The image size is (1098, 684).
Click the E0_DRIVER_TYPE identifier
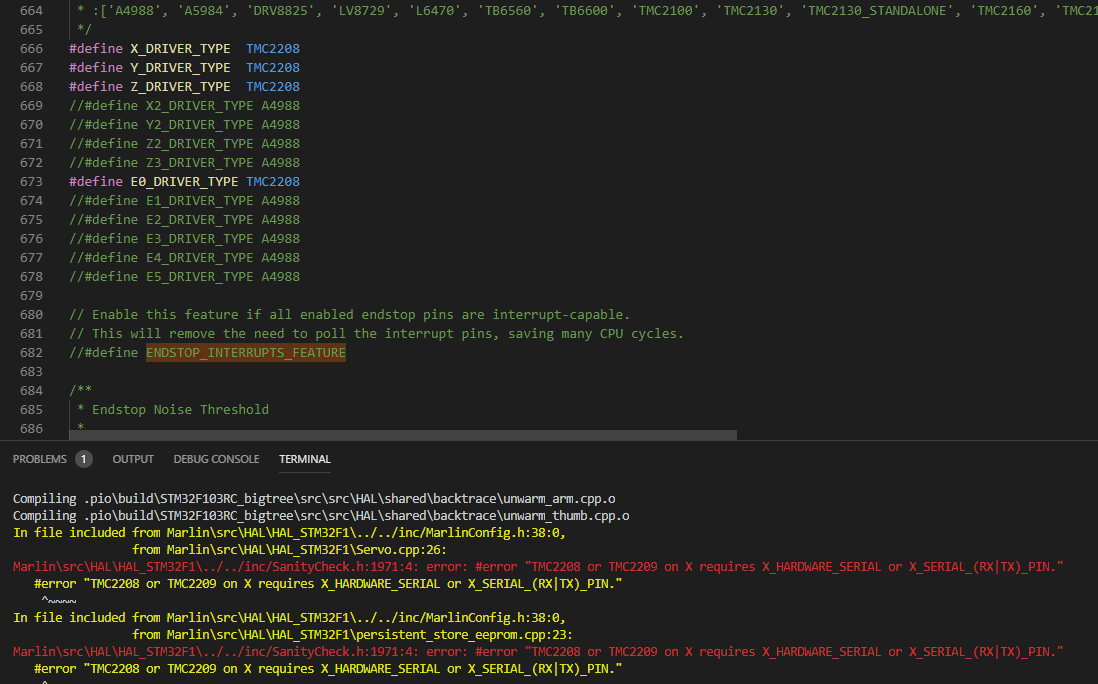[x=184, y=181]
